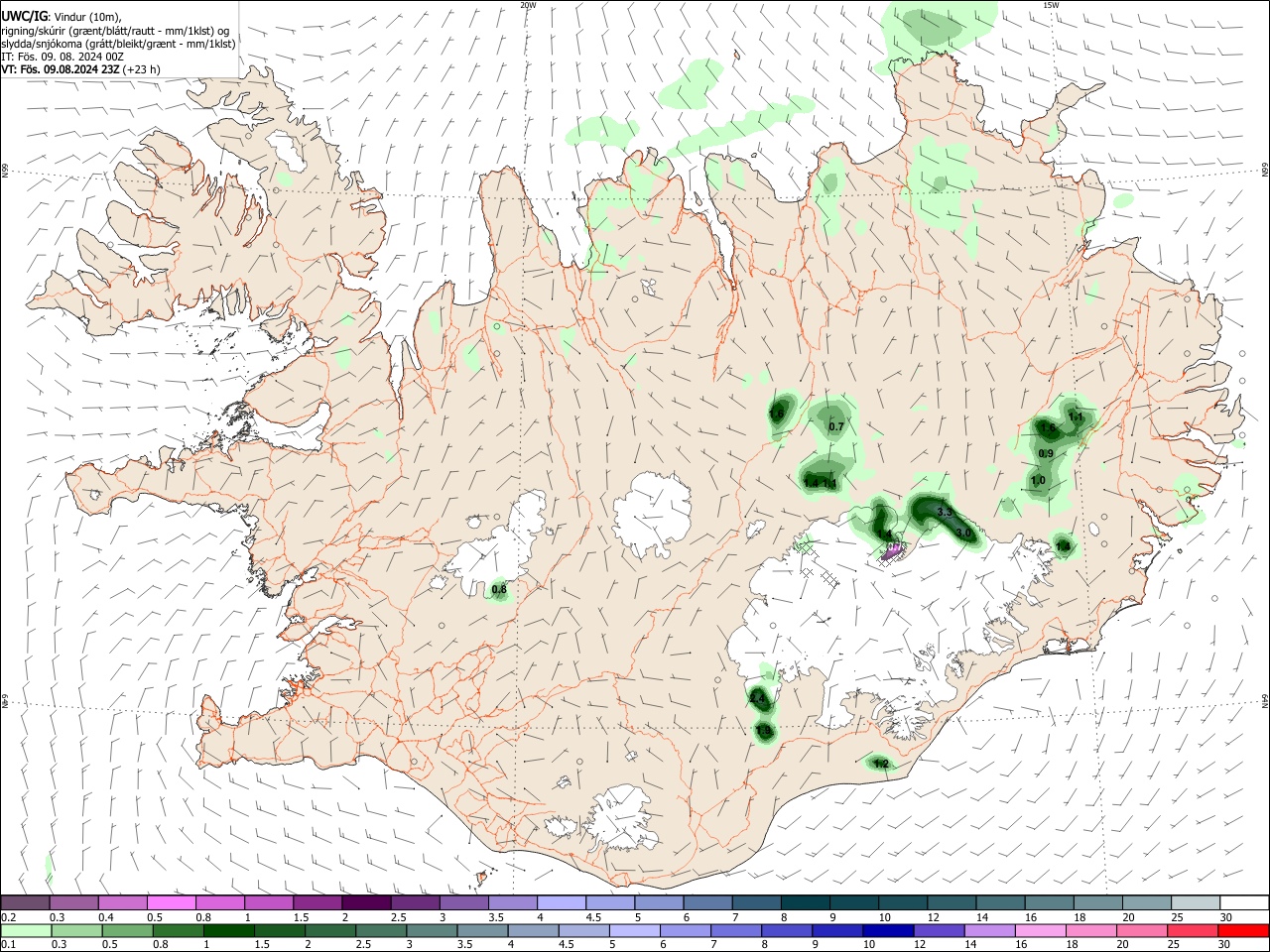Image resolution: width=1270 pixels, height=952 pixels.
Task: Click the 2.4 precipitation value in south Iceland
Action: (x=757, y=699)
